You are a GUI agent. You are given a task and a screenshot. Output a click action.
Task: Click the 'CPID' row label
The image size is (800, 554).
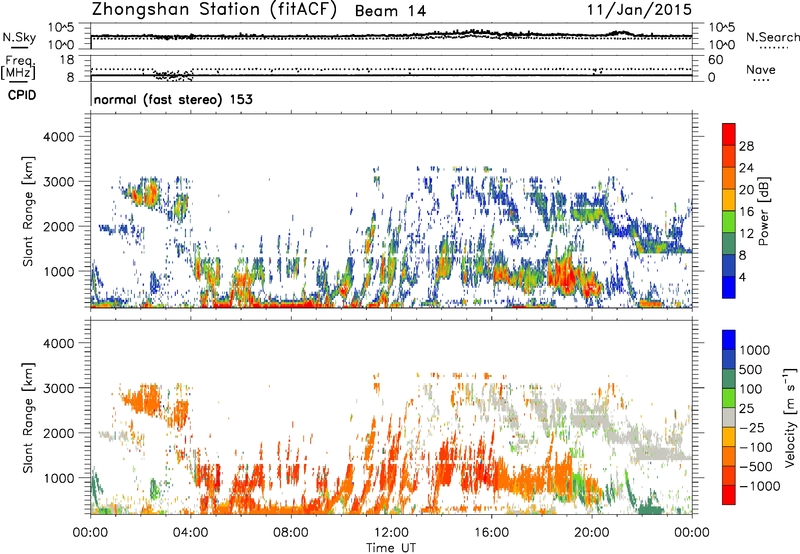pyautogui.click(x=22, y=95)
